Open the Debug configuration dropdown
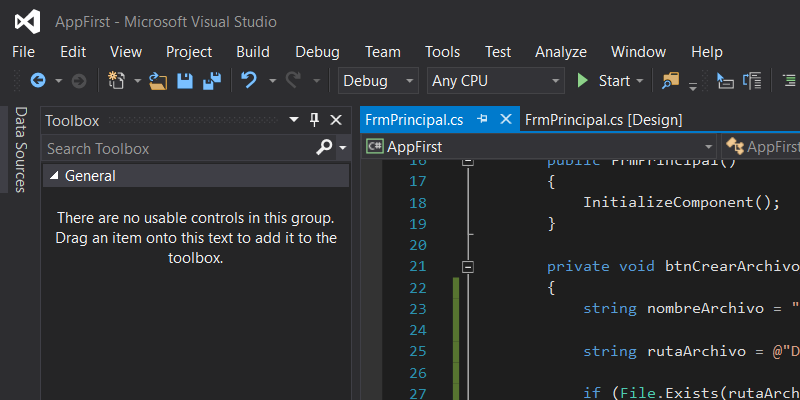This screenshot has width=800, height=400. click(379, 81)
